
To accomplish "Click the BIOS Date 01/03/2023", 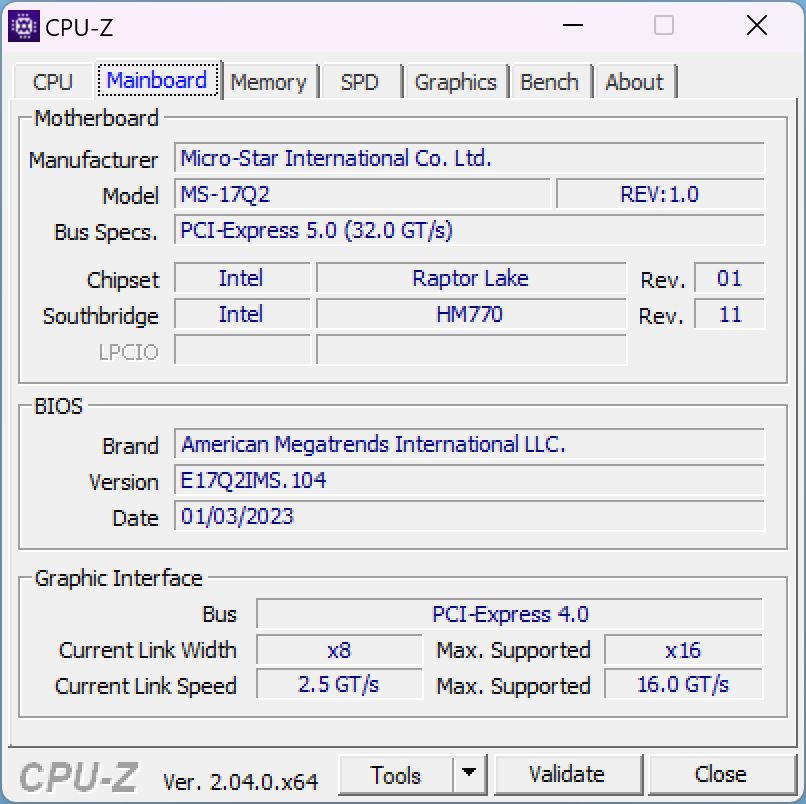I will pos(469,516).
